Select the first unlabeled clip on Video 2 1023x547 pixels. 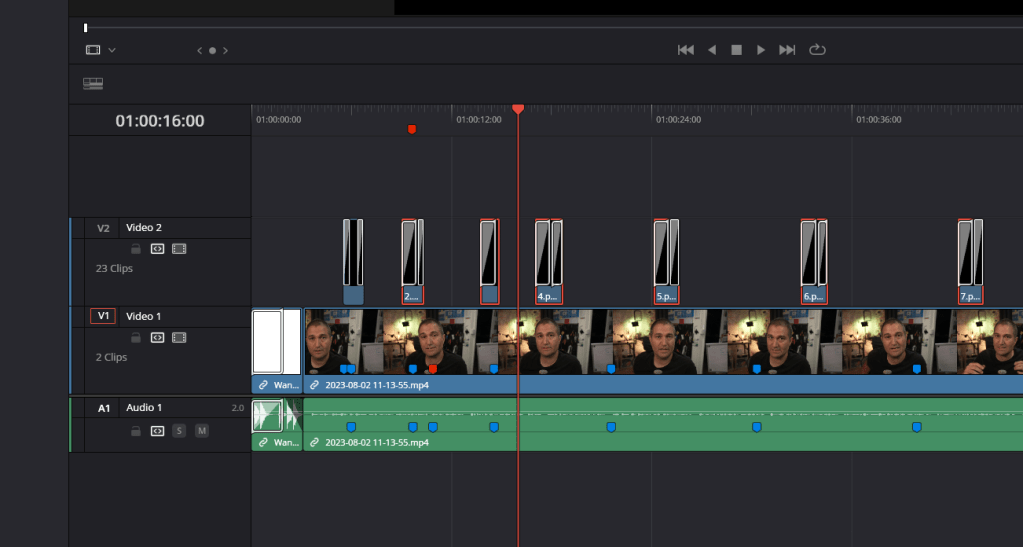354,262
